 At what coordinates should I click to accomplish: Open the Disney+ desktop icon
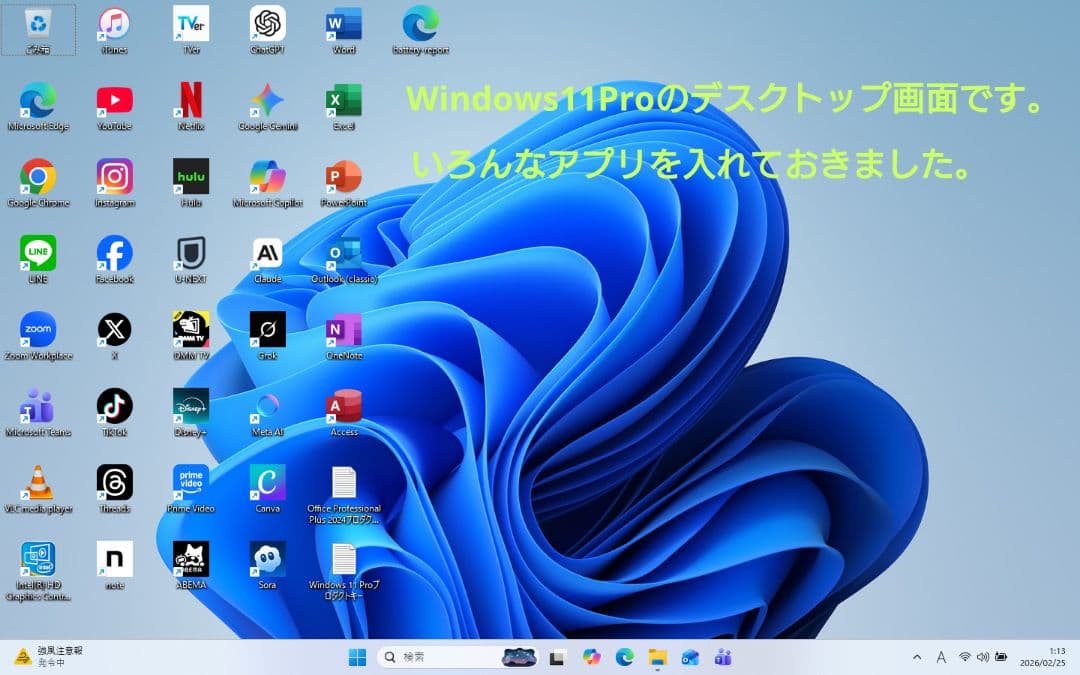(x=191, y=412)
